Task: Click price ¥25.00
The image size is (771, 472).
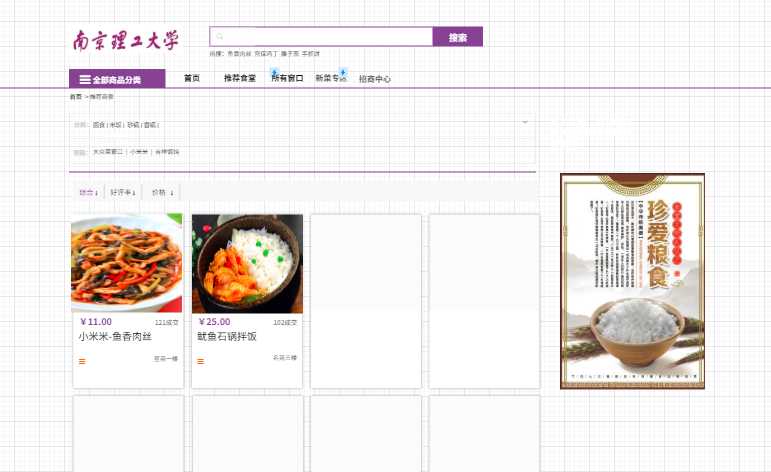Action: 214,322
